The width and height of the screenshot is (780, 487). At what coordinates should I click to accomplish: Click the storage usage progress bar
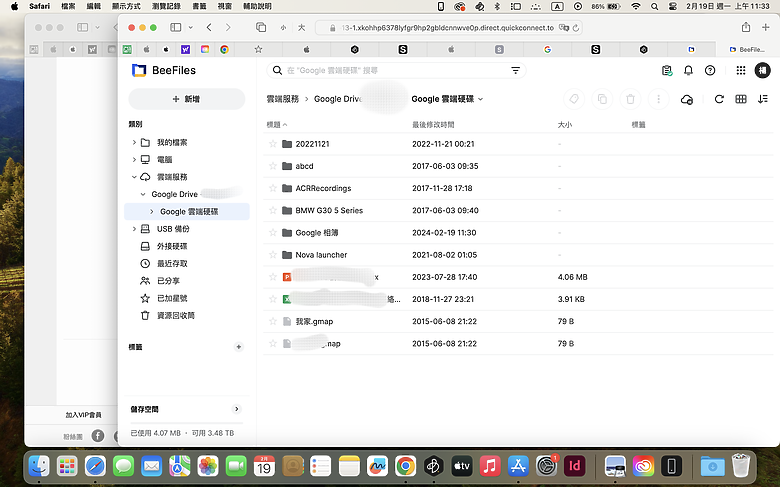pos(187,423)
